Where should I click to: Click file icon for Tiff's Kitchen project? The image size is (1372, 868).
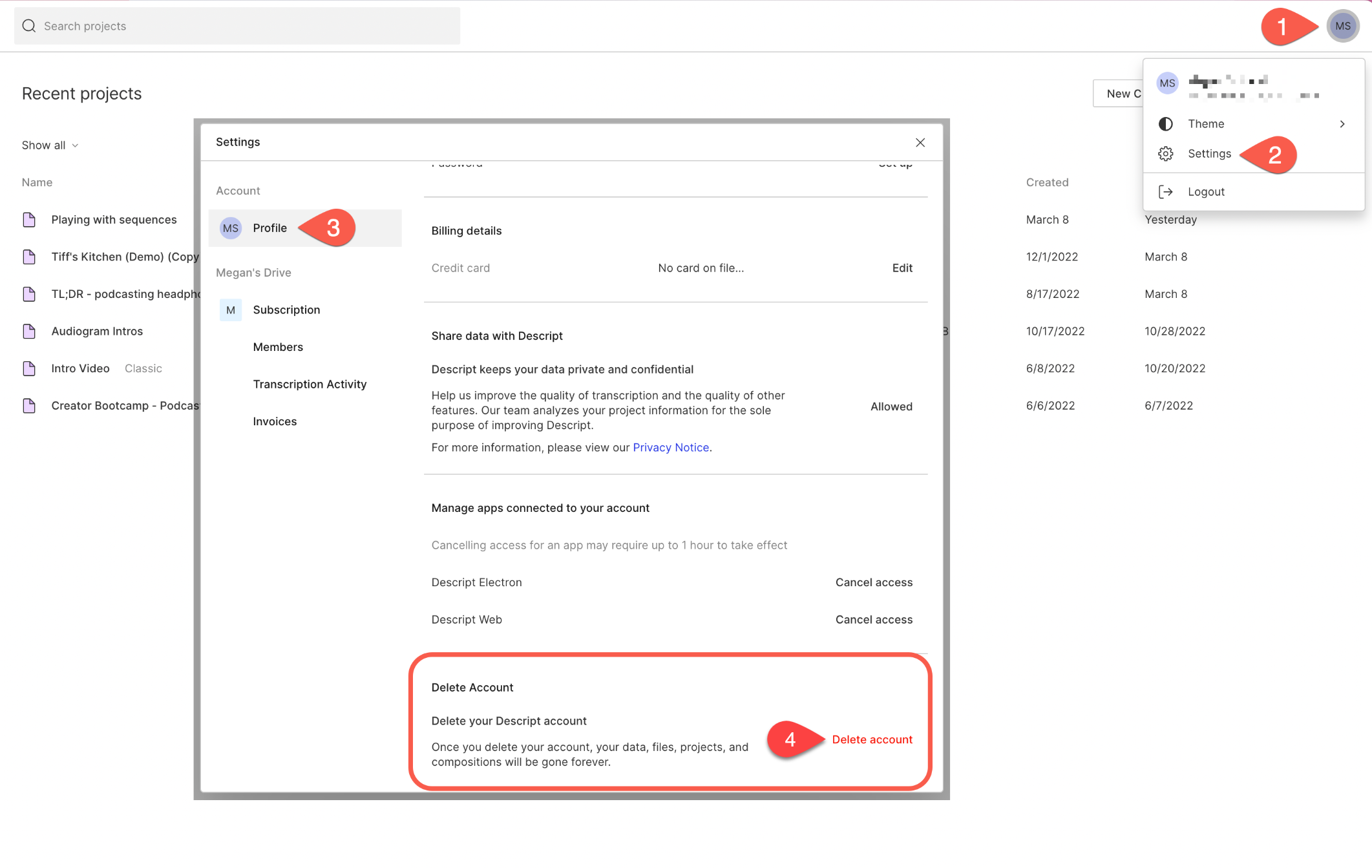(x=29, y=257)
